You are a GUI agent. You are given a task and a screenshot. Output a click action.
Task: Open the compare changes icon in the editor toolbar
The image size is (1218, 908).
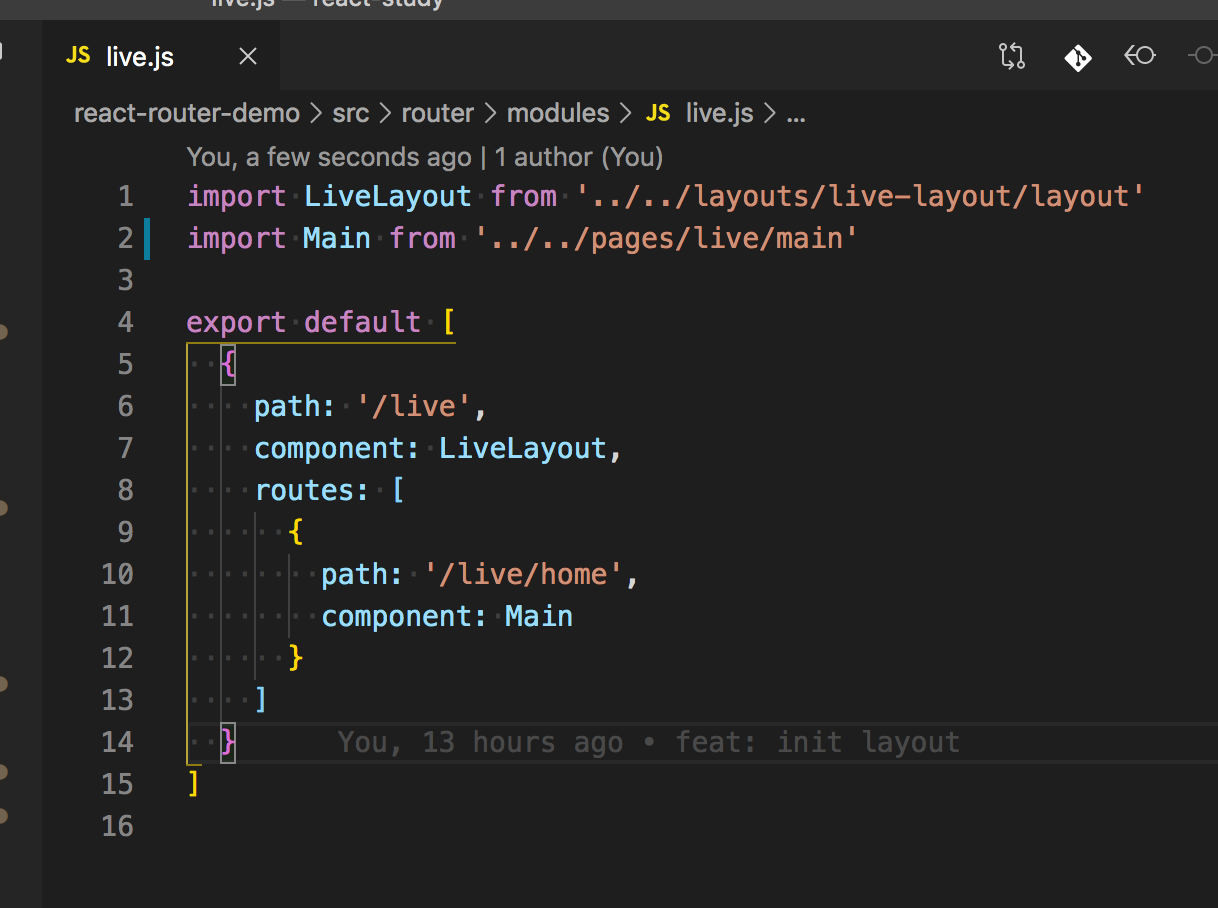(1012, 57)
